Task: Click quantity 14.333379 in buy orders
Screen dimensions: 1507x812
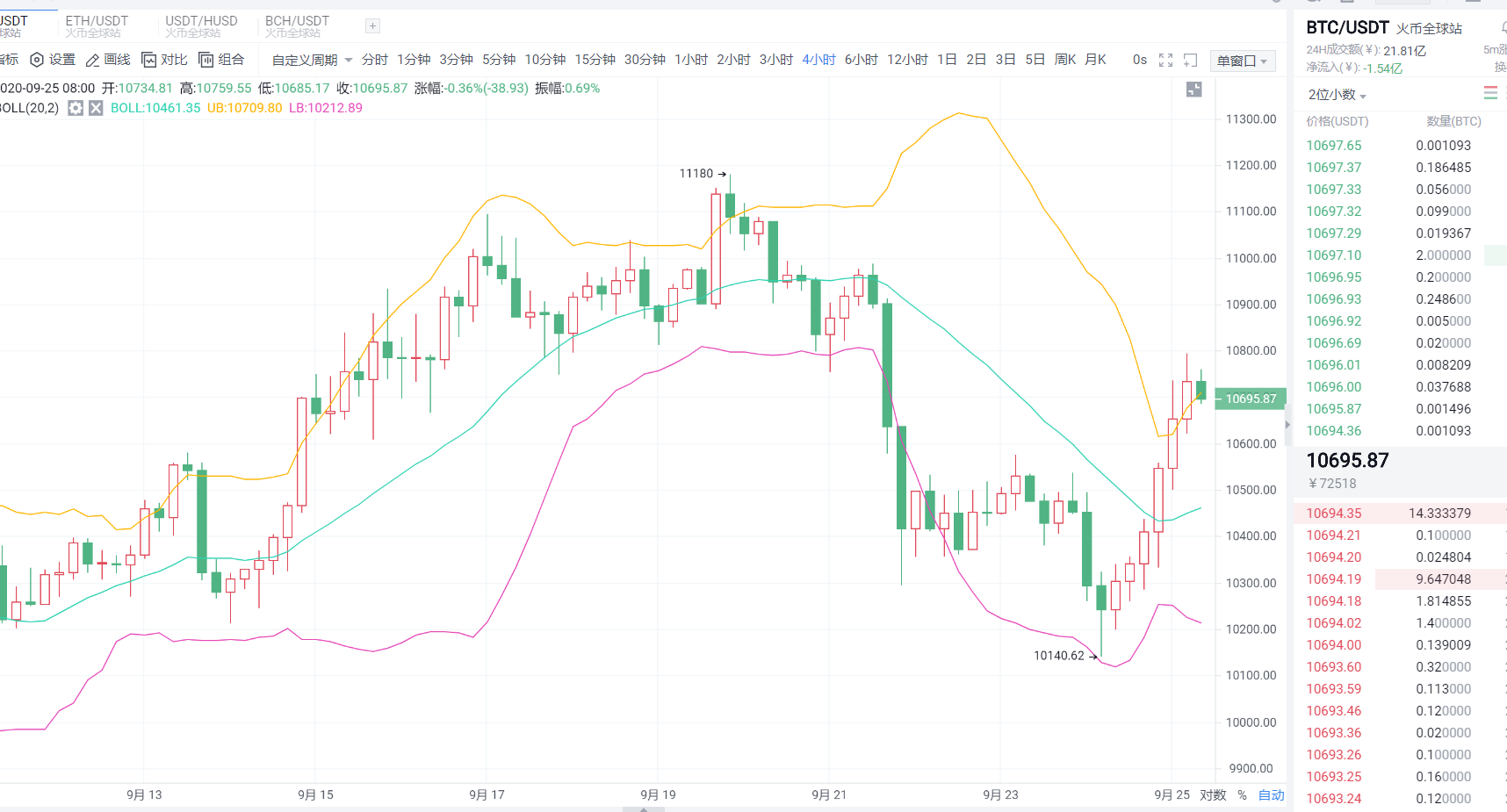Action: 1439,514
